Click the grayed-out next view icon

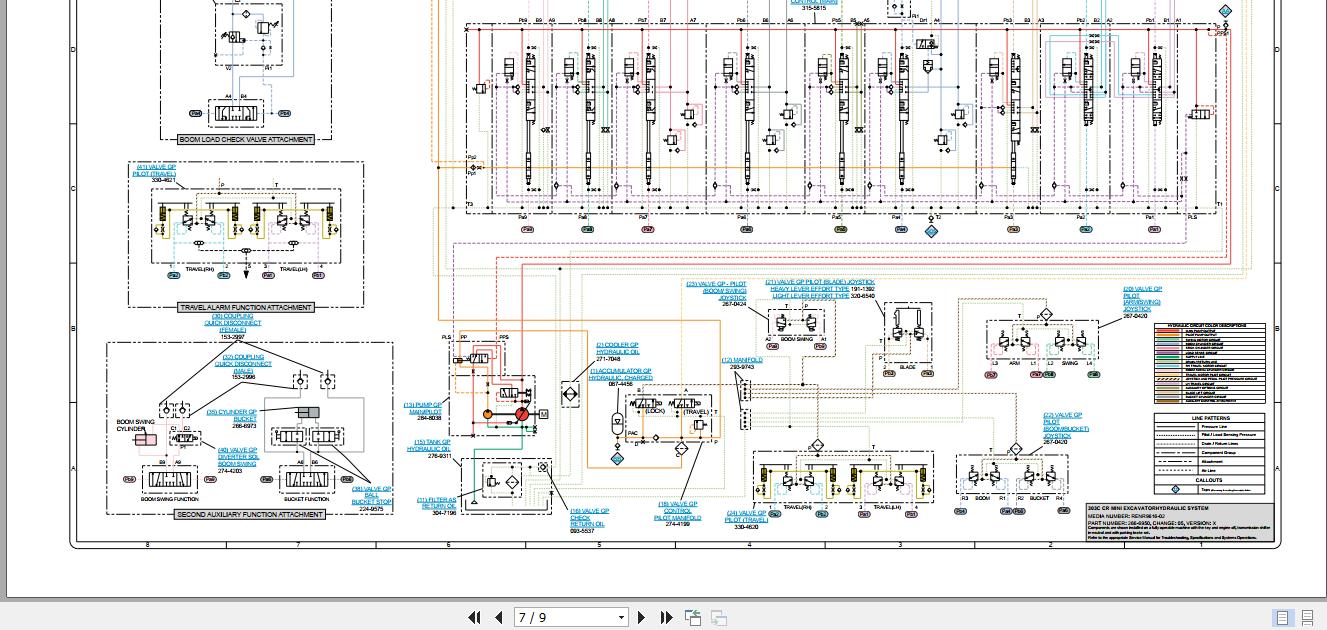click(x=718, y=618)
